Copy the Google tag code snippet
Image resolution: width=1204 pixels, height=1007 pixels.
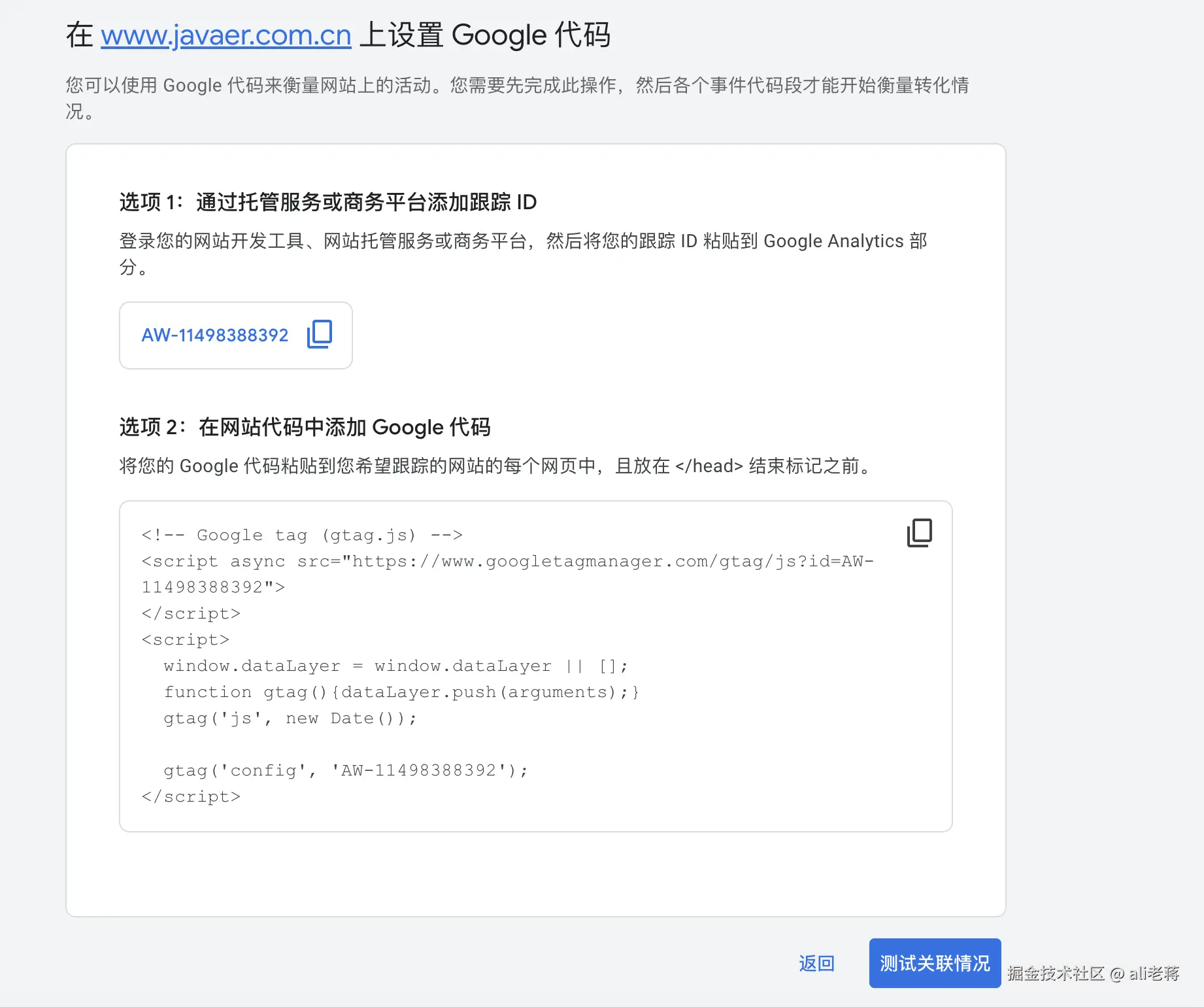coord(919,533)
